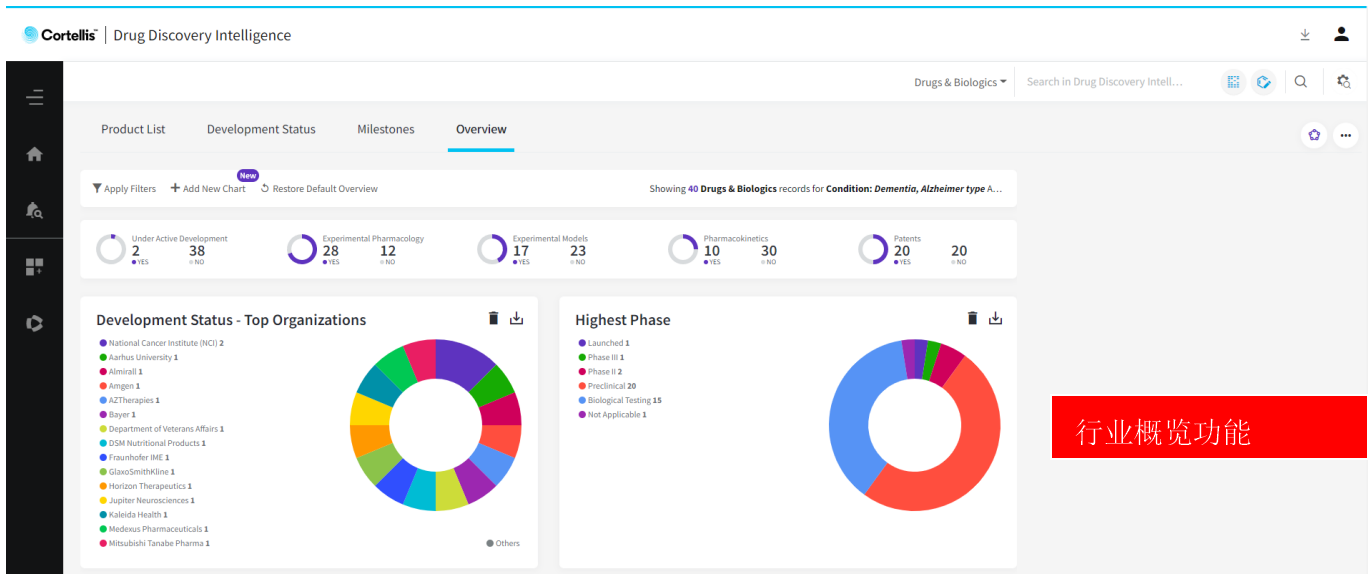Click the "Condition: Dementia, Alzheimer type" summary text
1370x578 pixels.
click(x=906, y=188)
